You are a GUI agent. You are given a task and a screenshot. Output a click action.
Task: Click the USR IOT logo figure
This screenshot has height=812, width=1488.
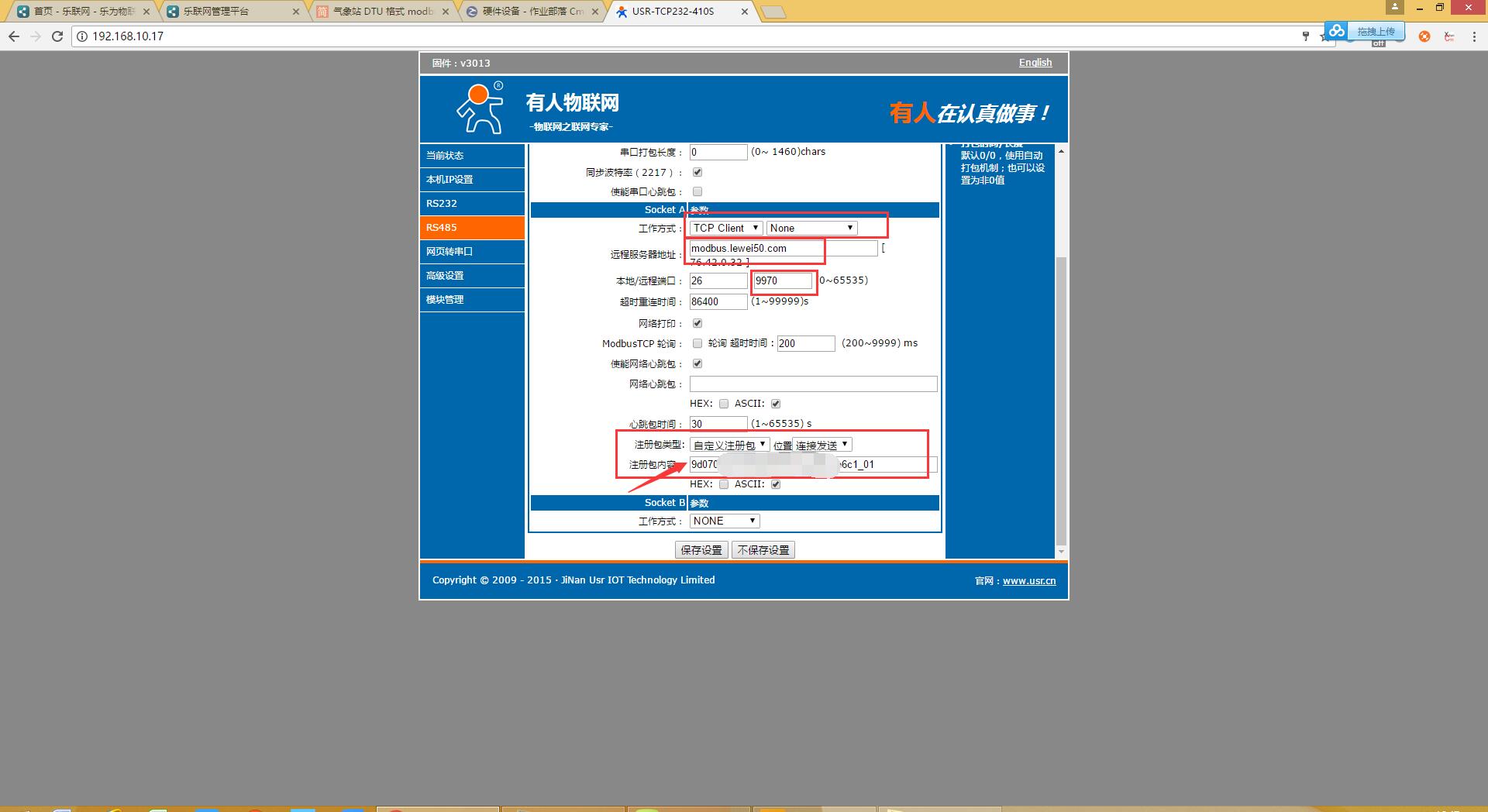[480, 108]
